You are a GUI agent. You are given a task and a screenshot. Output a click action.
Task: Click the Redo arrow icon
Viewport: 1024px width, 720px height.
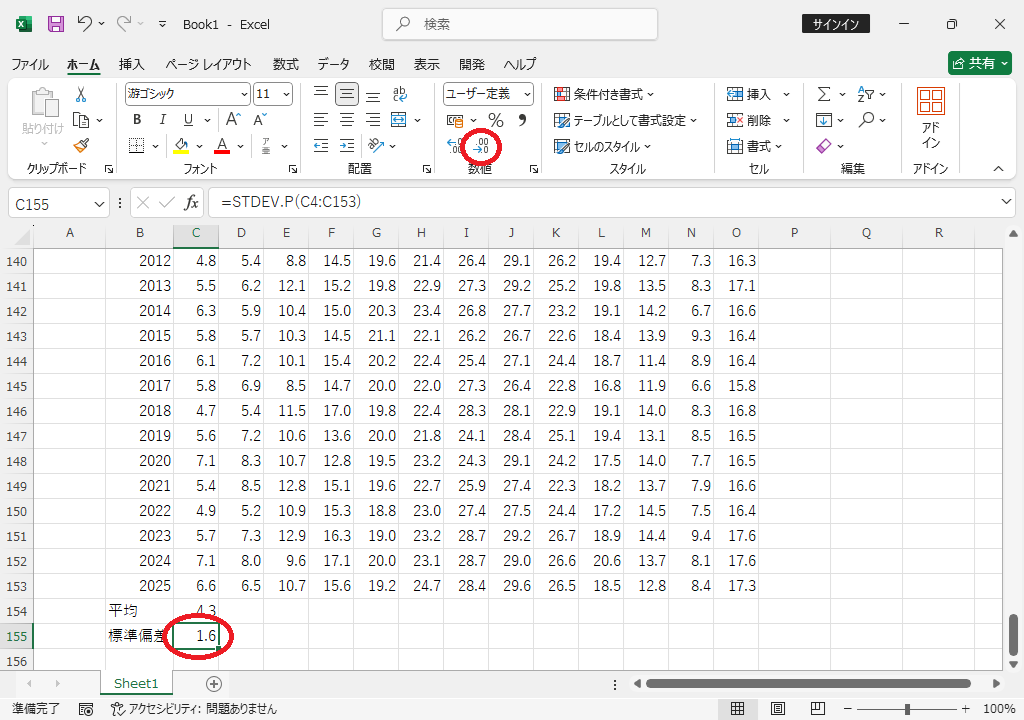coord(123,24)
